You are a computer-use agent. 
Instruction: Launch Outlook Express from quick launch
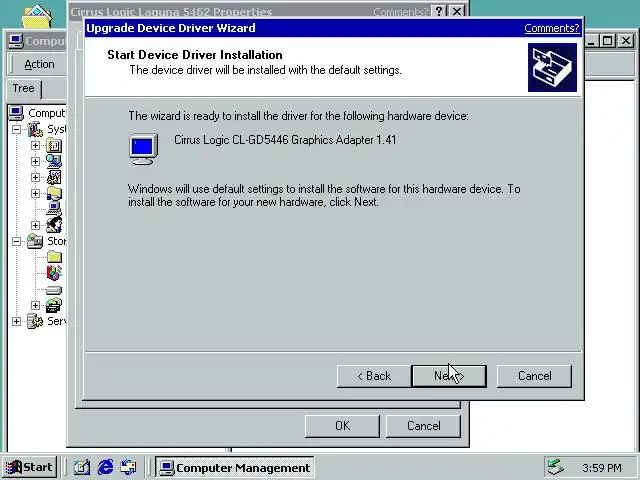[x=129, y=467]
